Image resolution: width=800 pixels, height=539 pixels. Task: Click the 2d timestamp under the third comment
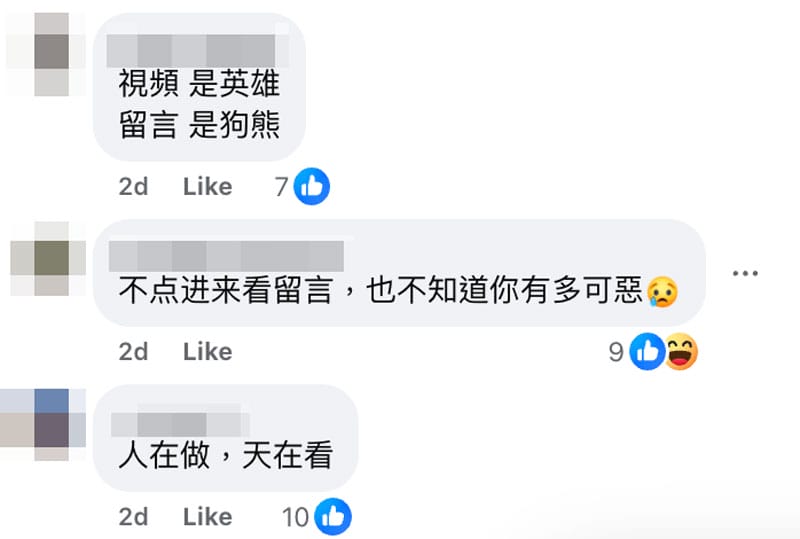pos(134,517)
